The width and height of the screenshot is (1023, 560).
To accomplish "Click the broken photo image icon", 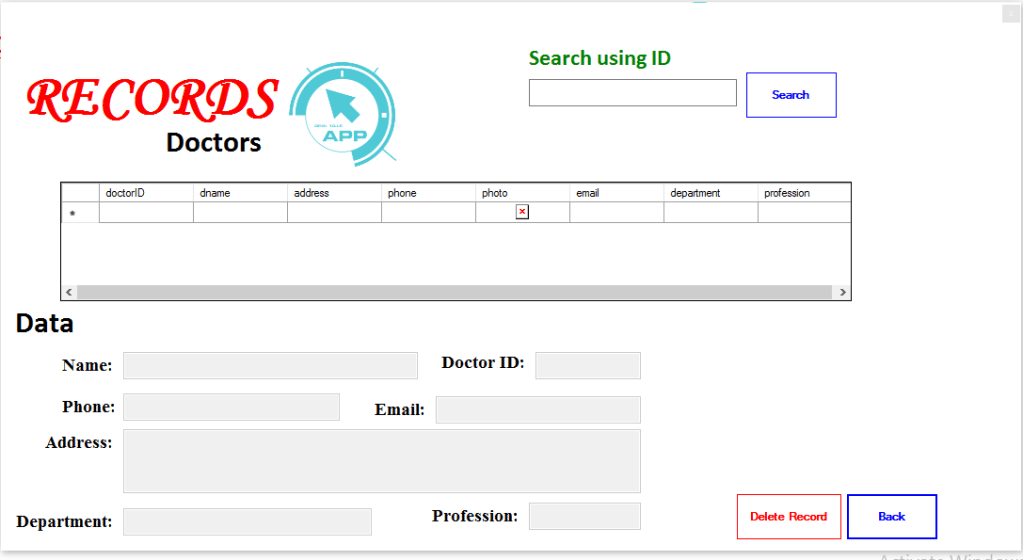I will coord(522,212).
